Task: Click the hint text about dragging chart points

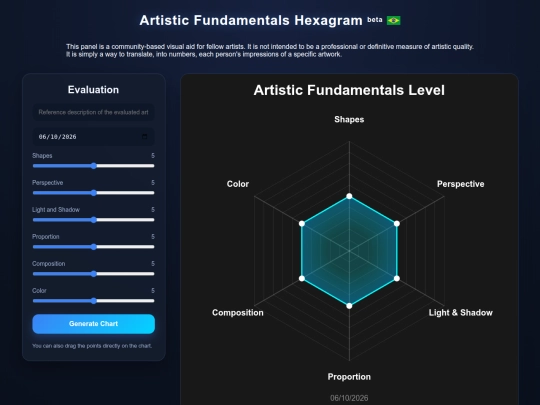Action: pos(92,346)
